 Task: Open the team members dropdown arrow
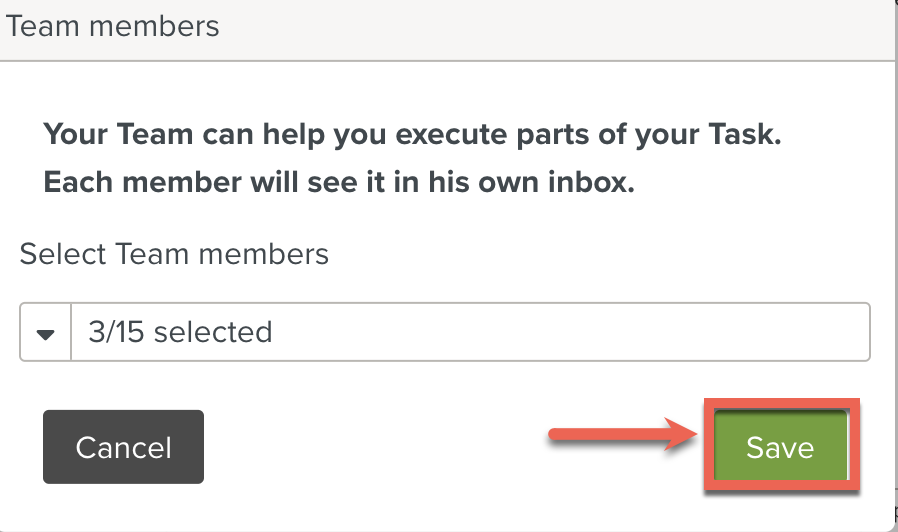point(45,332)
